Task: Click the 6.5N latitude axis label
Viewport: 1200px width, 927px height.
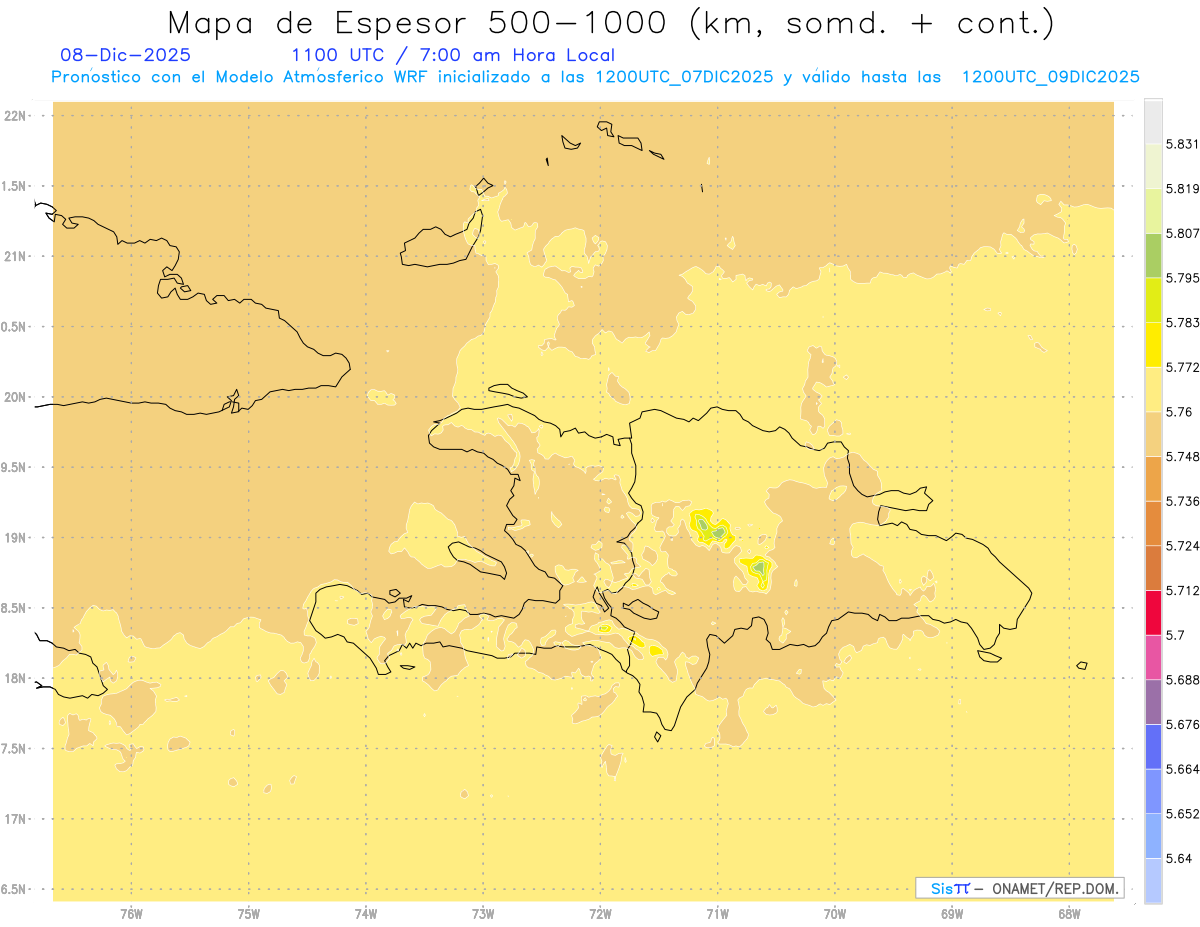Action: click(15, 889)
